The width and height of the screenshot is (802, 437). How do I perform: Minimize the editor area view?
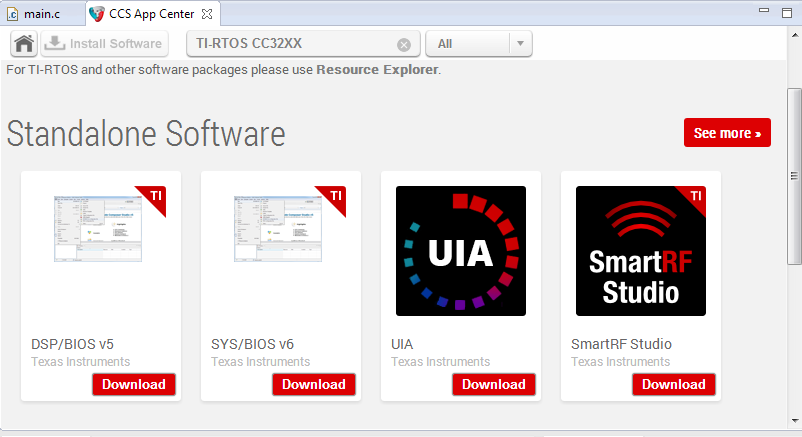click(x=764, y=10)
